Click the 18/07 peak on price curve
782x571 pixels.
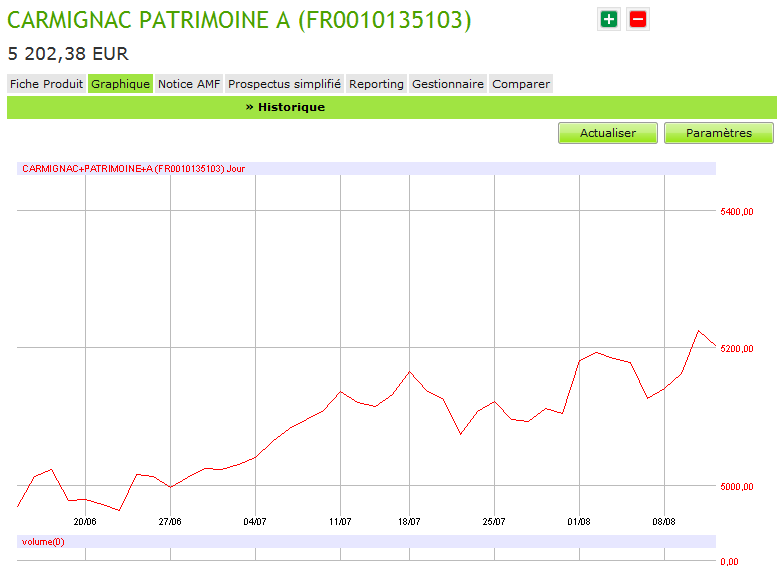[x=409, y=372]
